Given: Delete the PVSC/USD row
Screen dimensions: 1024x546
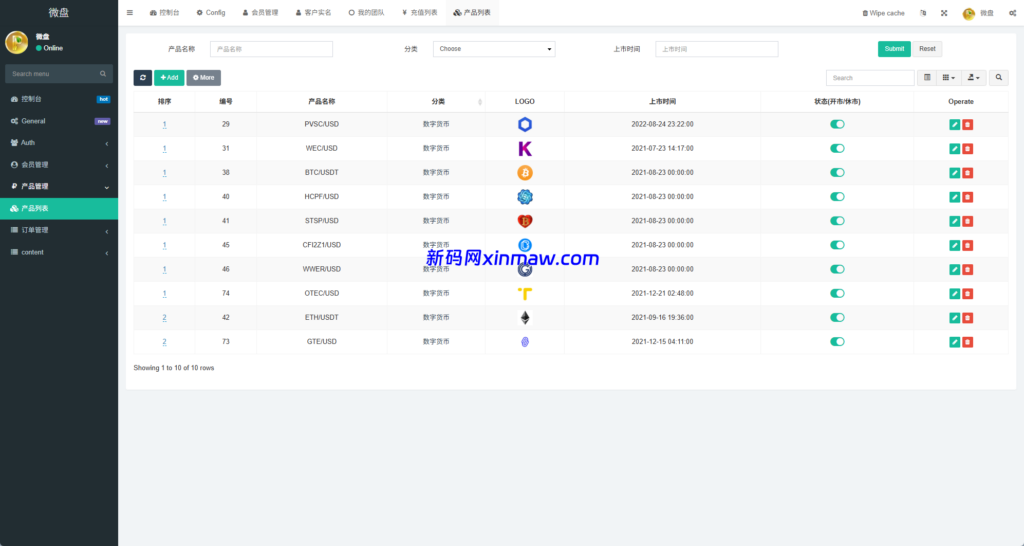Looking at the screenshot, I should tap(967, 125).
